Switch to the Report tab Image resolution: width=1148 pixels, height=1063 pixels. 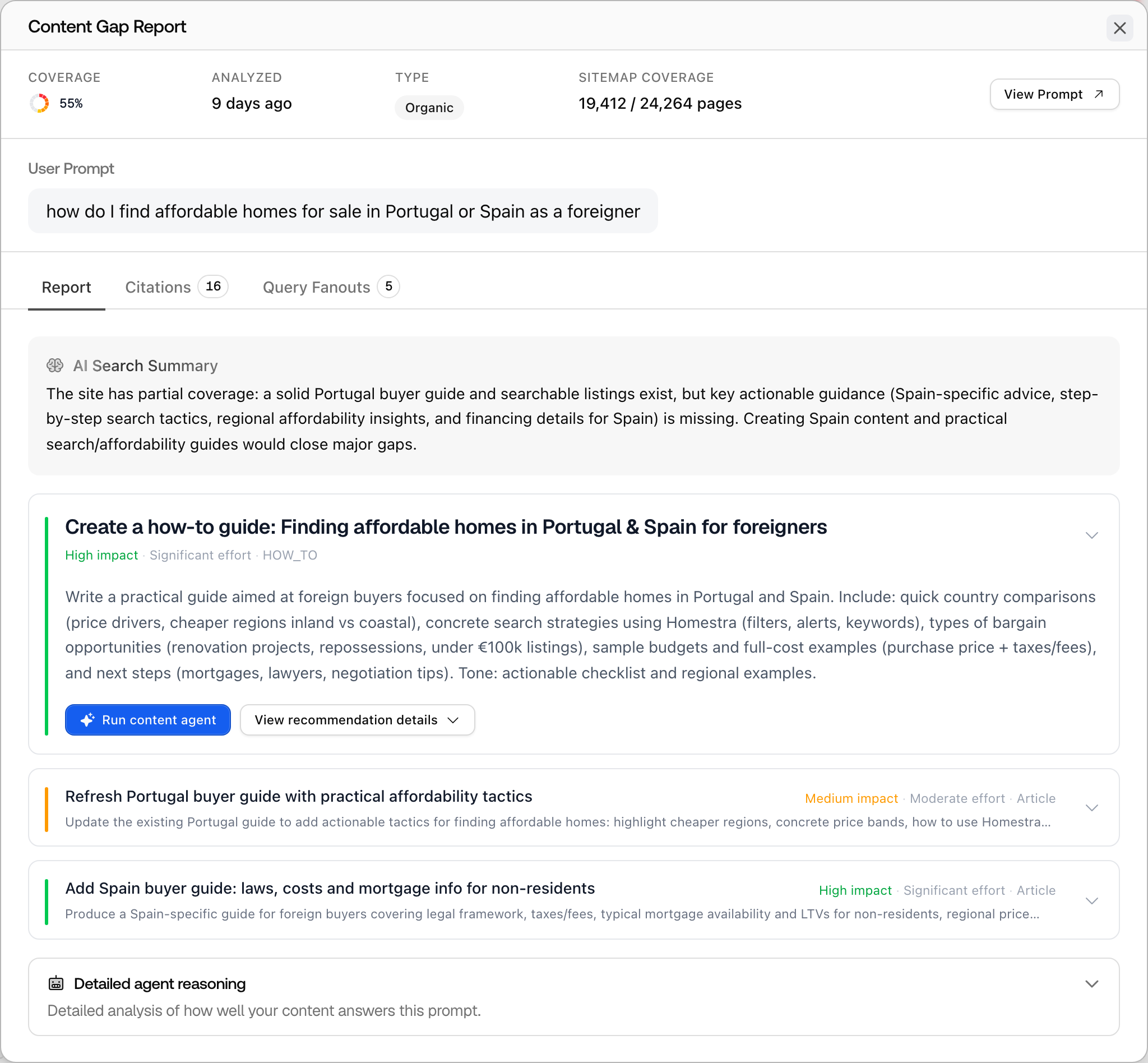[66, 287]
